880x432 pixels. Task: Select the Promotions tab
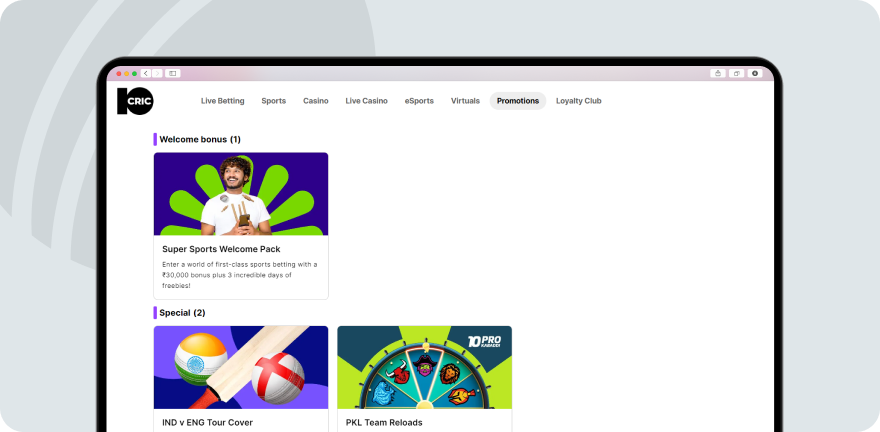point(518,101)
